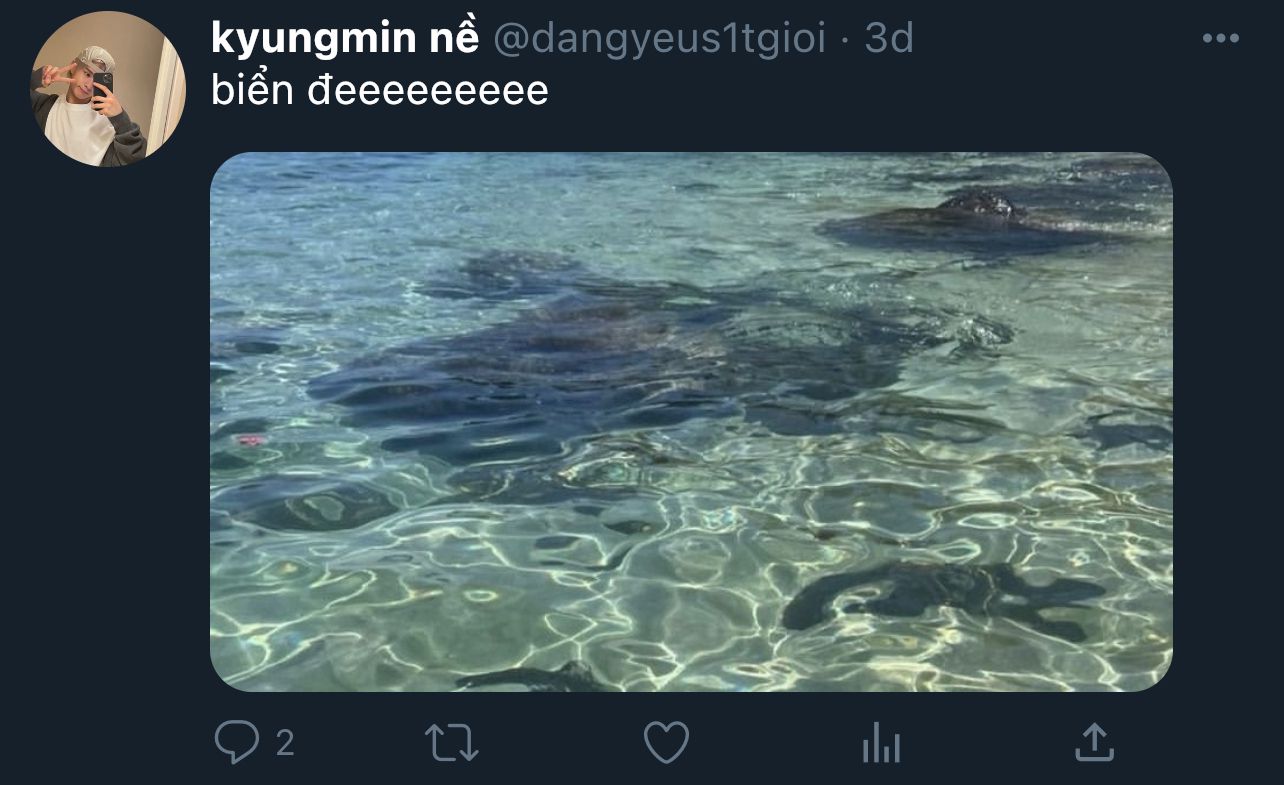Click the dark fish shape near photo's bottom right
1284x785 pixels.
click(x=940, y=595)
